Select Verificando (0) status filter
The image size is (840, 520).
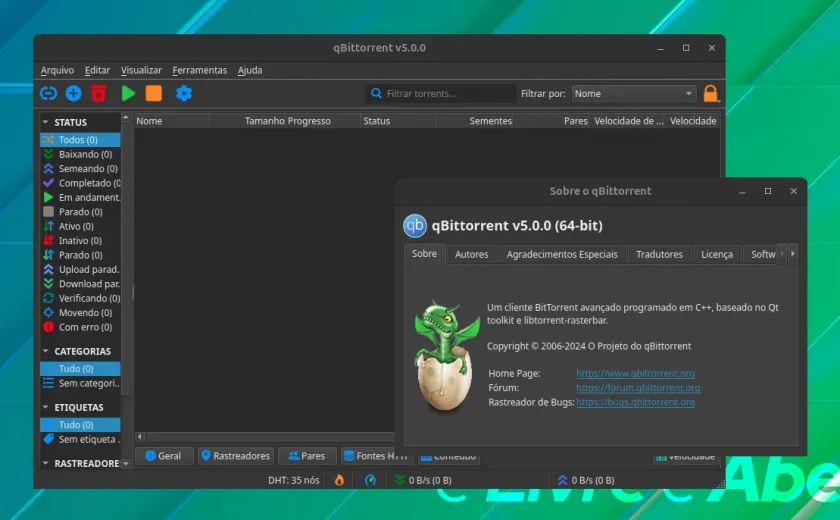(80, 298)
